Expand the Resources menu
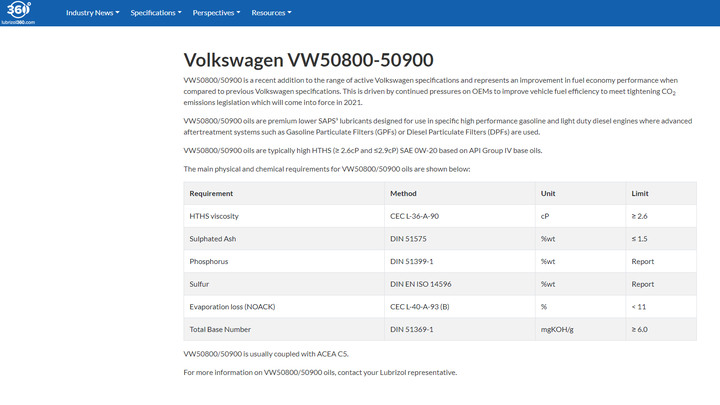Viewport: 720px width, 405px height. (x=271, y=13)
